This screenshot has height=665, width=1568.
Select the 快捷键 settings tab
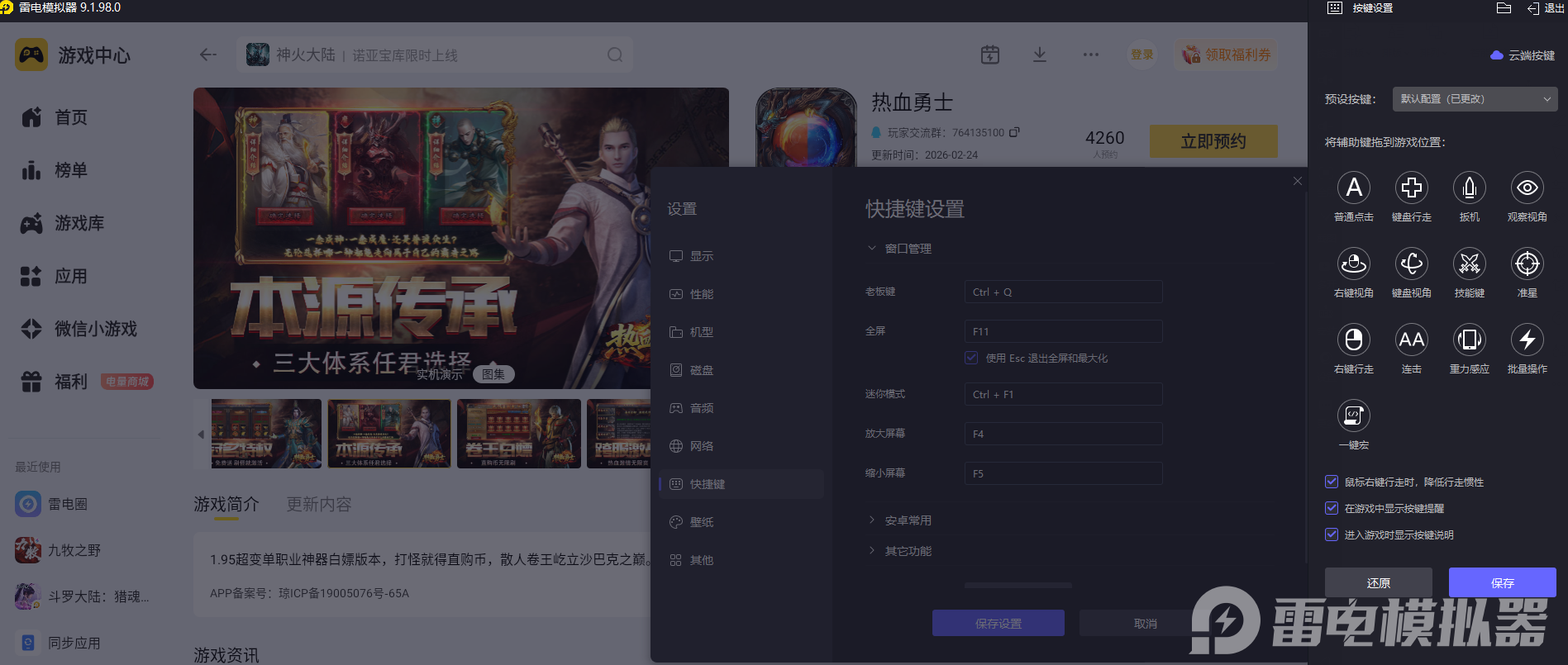tap(741, 484)
